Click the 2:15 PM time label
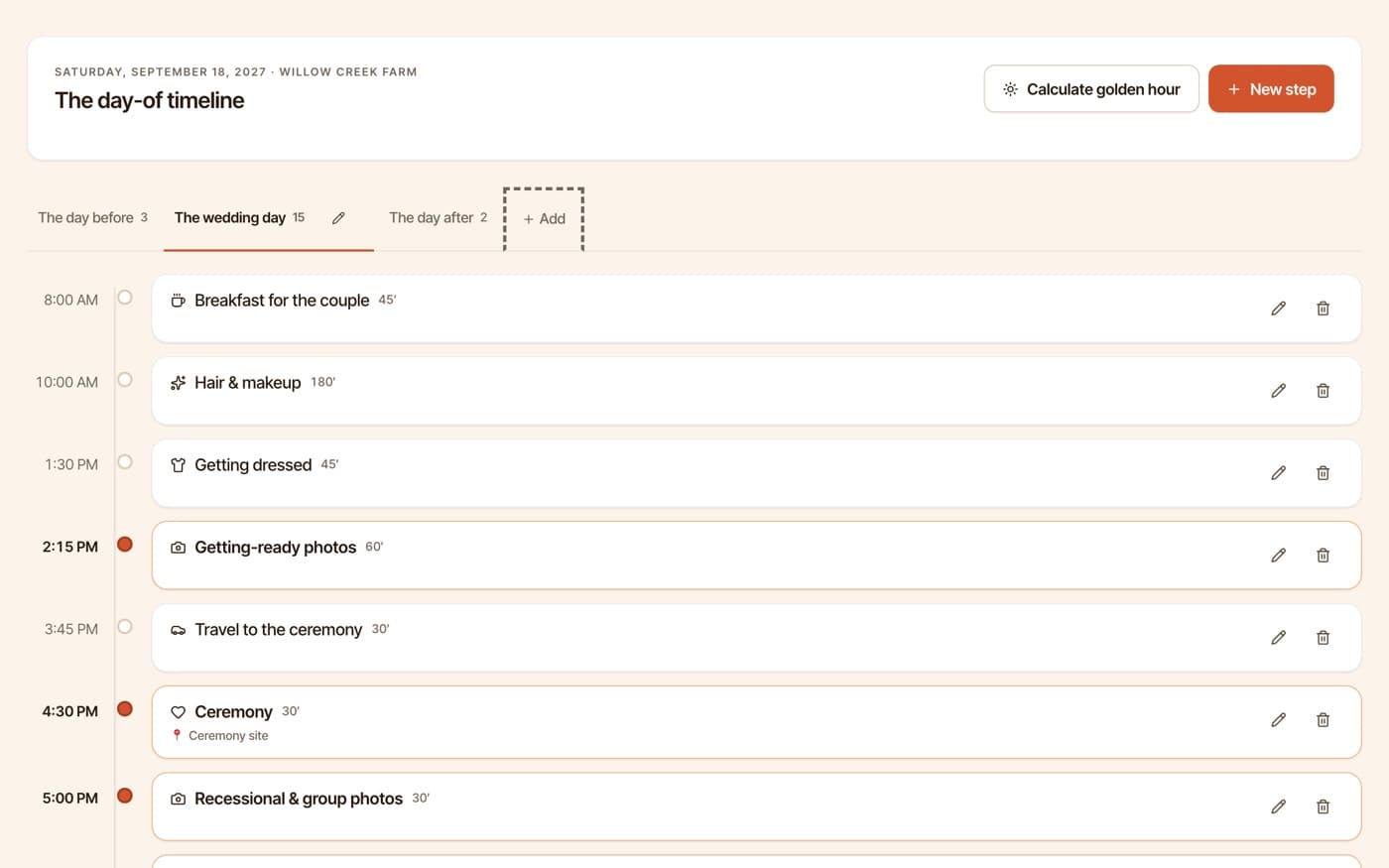 click(x=70, y=547)
